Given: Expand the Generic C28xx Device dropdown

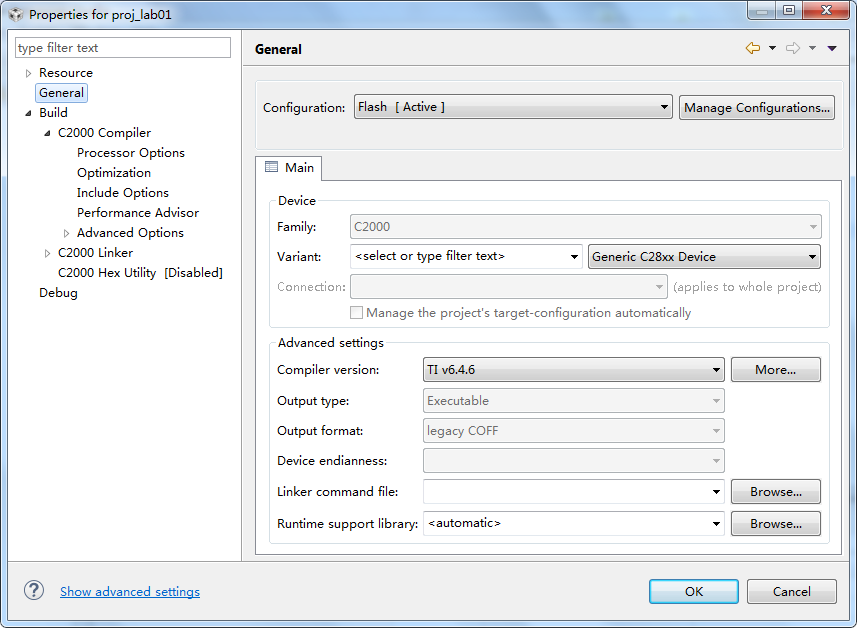Looking at the screenshot, I should pos(704,257).
